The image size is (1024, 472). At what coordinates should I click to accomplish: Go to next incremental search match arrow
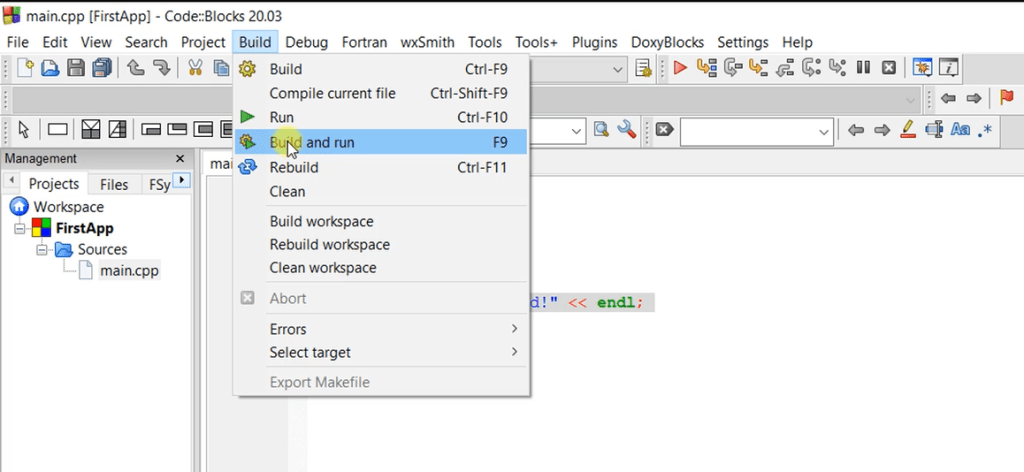coord(882,130)
